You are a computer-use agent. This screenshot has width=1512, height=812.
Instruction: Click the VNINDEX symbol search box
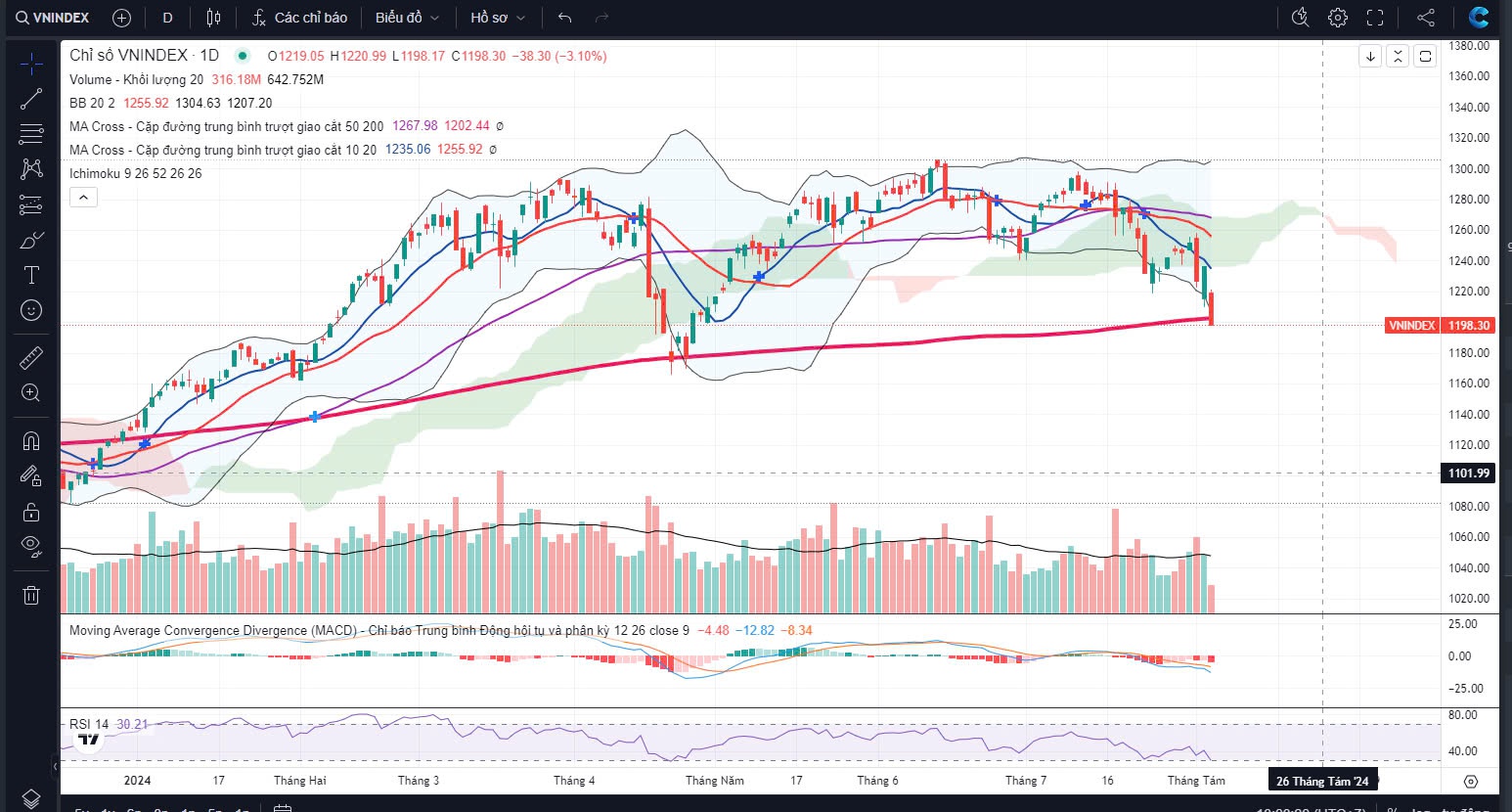(x=53, y=18)
